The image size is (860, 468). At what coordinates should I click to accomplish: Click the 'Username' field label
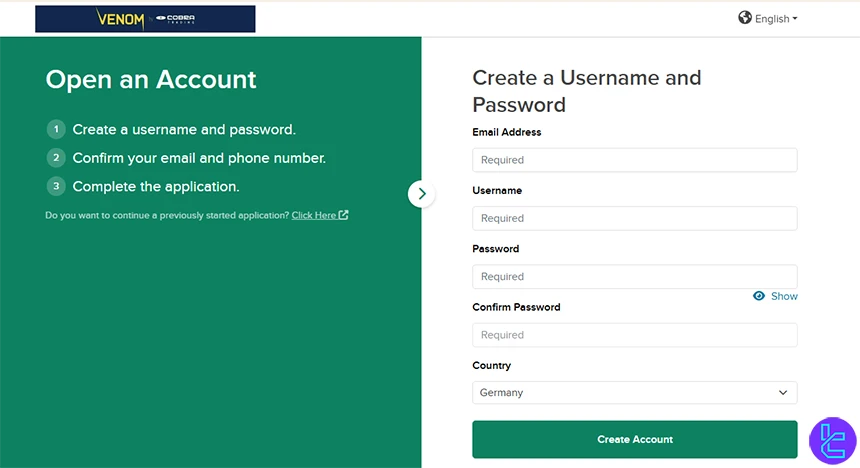coord(497,190)
